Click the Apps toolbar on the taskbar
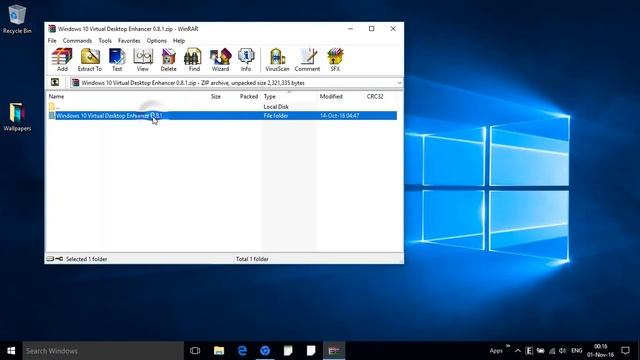Image resolution: width=640 pixels, height=360 pixels. pos(496,351)
